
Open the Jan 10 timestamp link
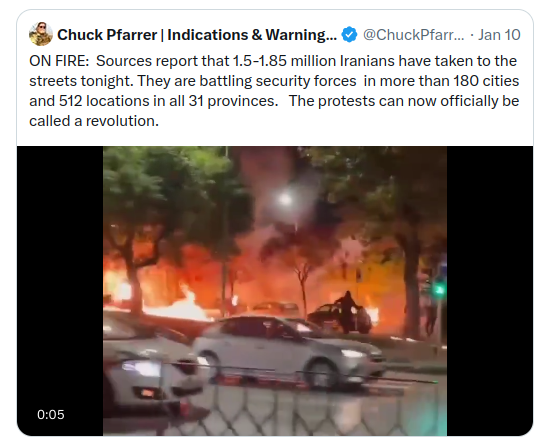[x=499, y=35]
